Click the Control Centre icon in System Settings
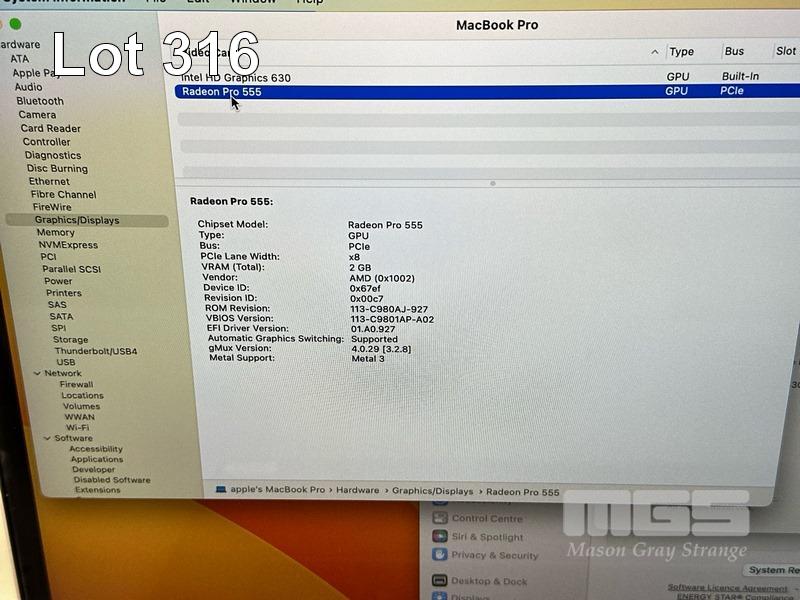 click(439, 518)
